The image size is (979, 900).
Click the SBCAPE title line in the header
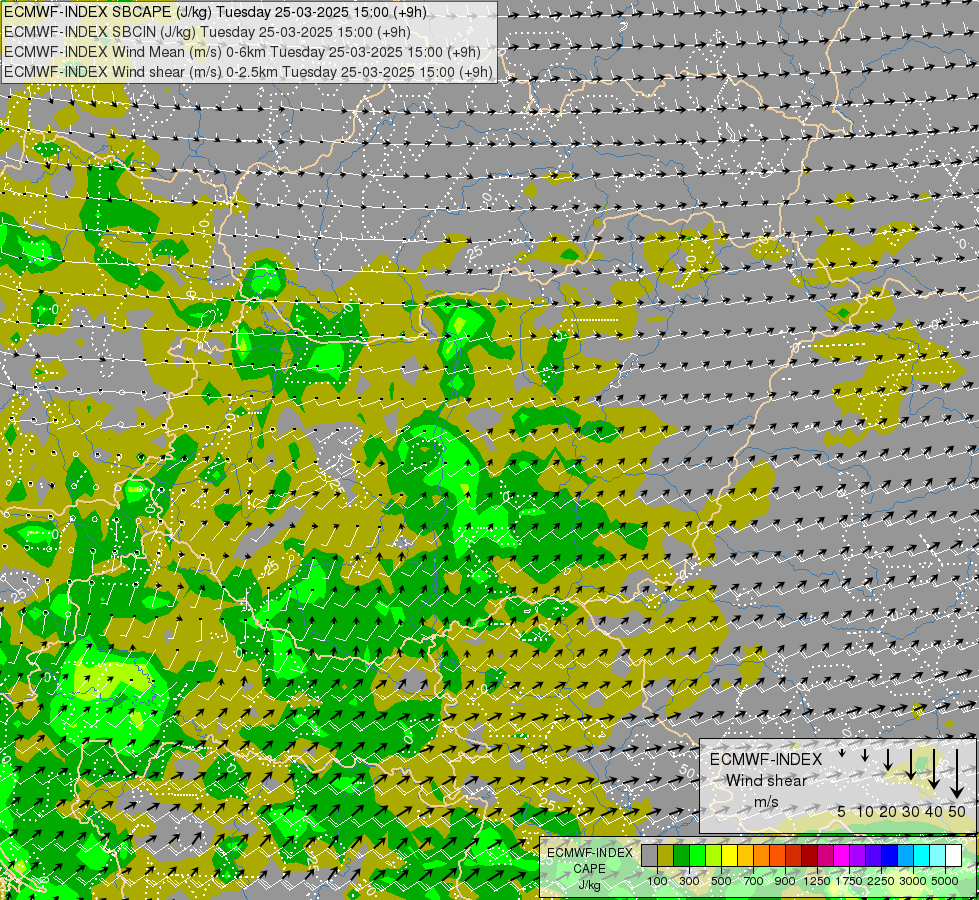tap(215, 12)
